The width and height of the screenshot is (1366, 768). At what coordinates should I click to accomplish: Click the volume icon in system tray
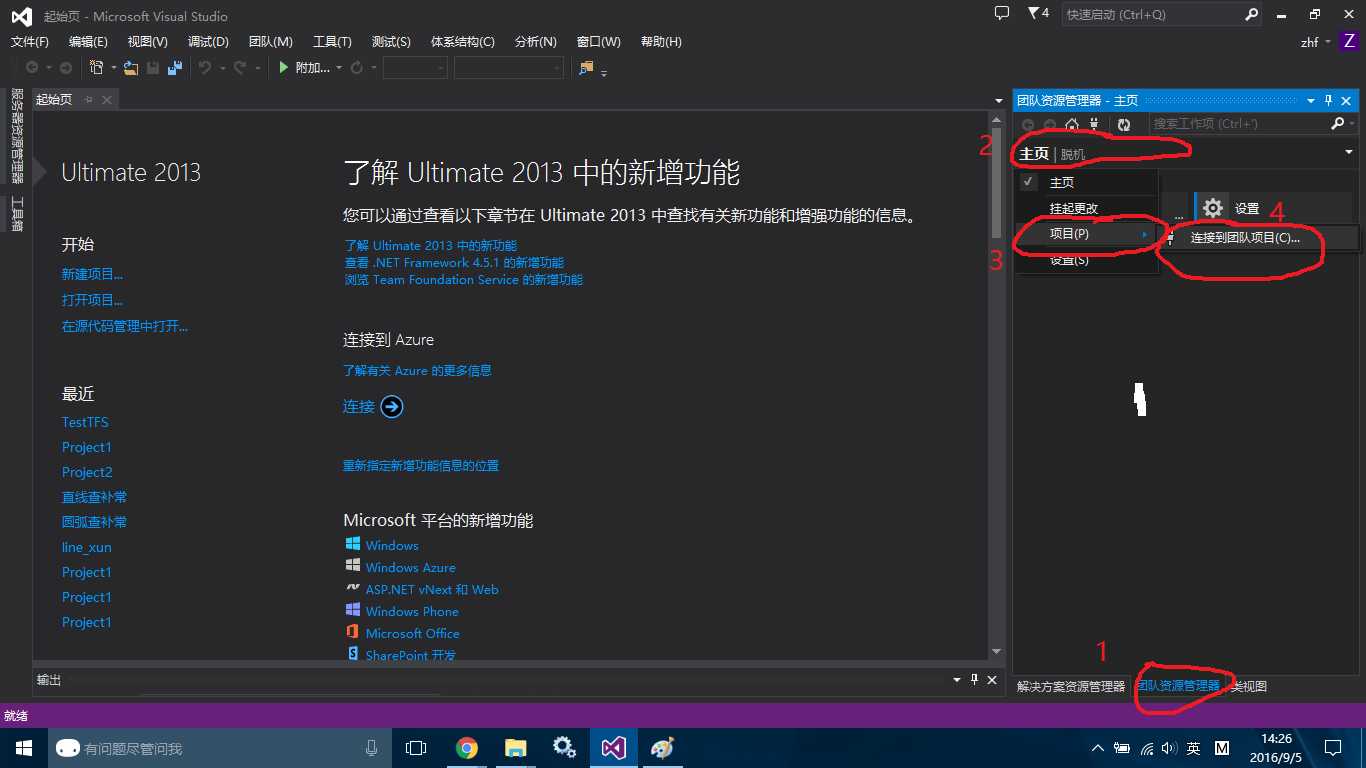[1169, 748]
